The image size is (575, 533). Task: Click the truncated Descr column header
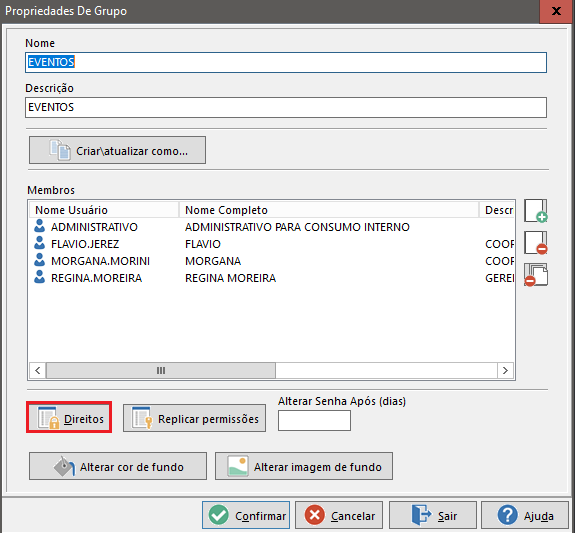coord(497,210)
